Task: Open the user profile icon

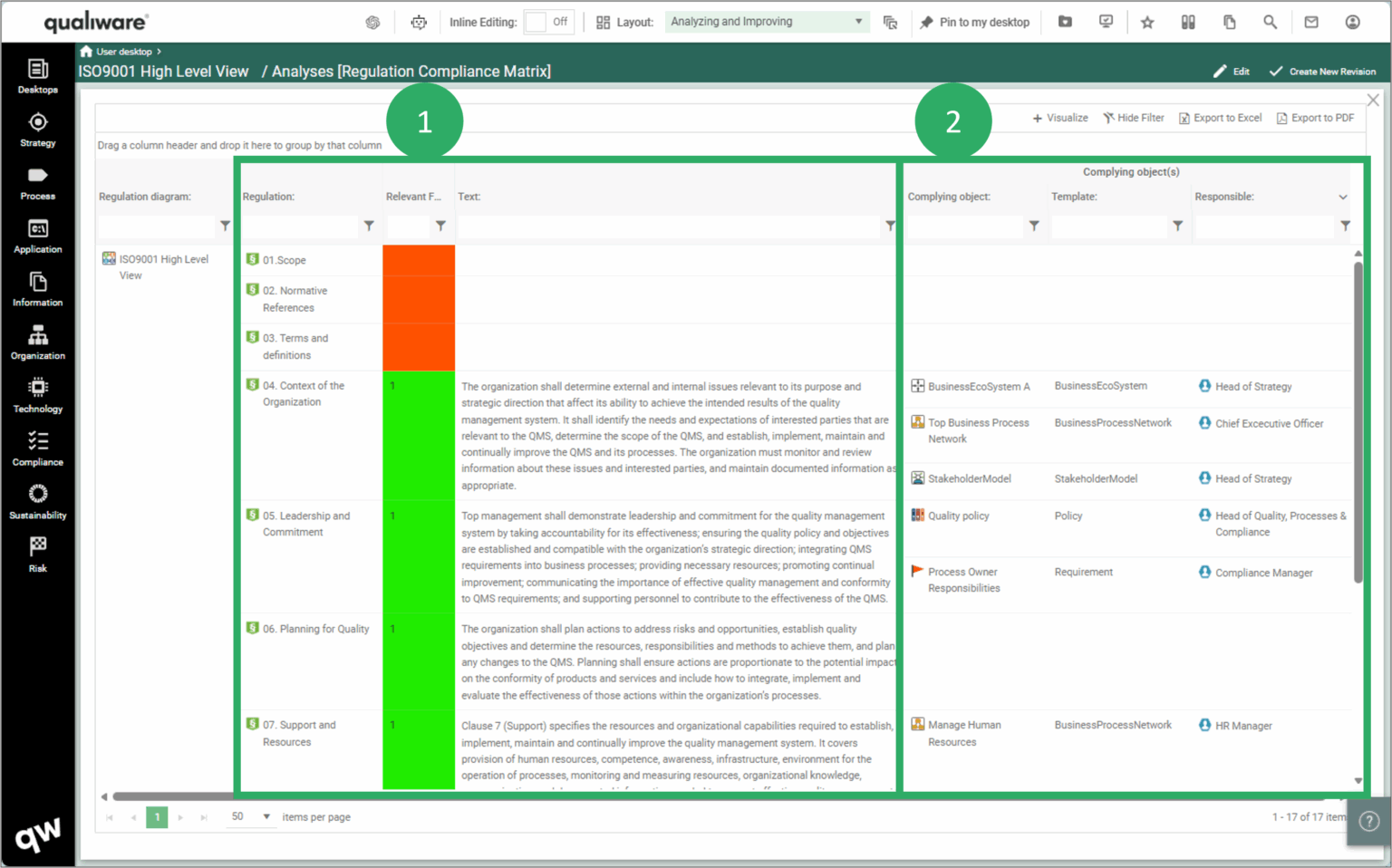Action: click(1352, 22)
